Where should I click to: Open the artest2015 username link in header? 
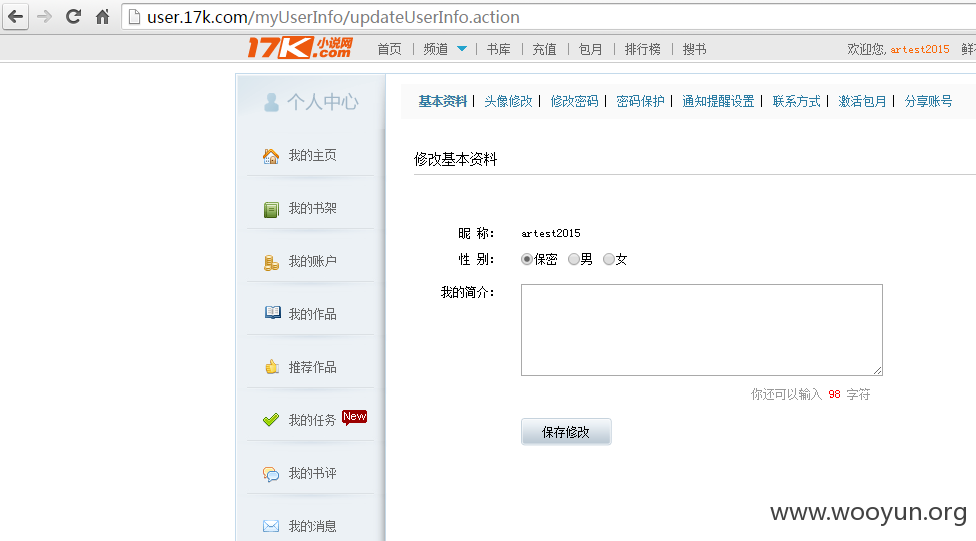[x=920, y=49]
